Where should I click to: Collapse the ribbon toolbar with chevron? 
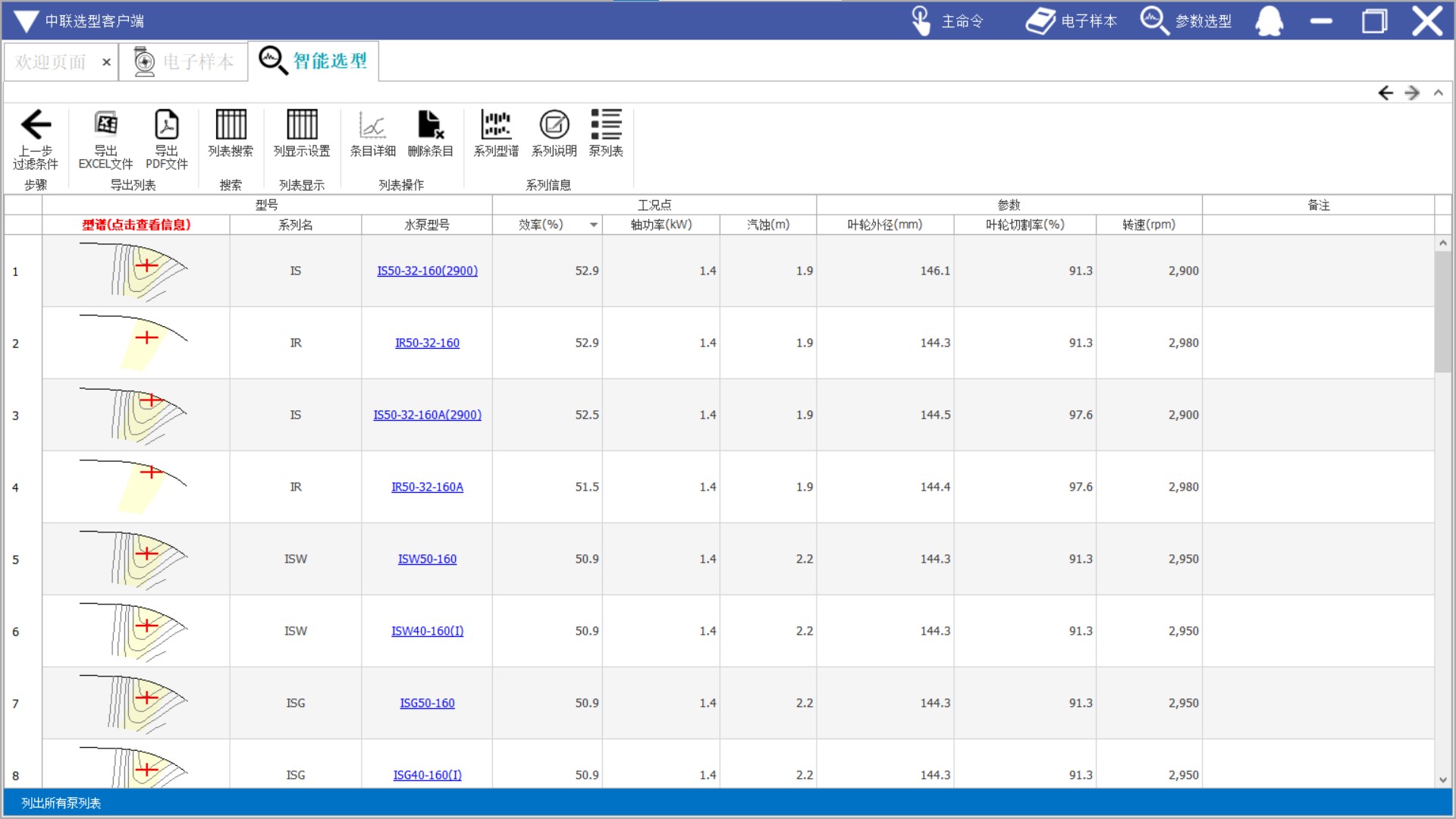[1439, 93]
